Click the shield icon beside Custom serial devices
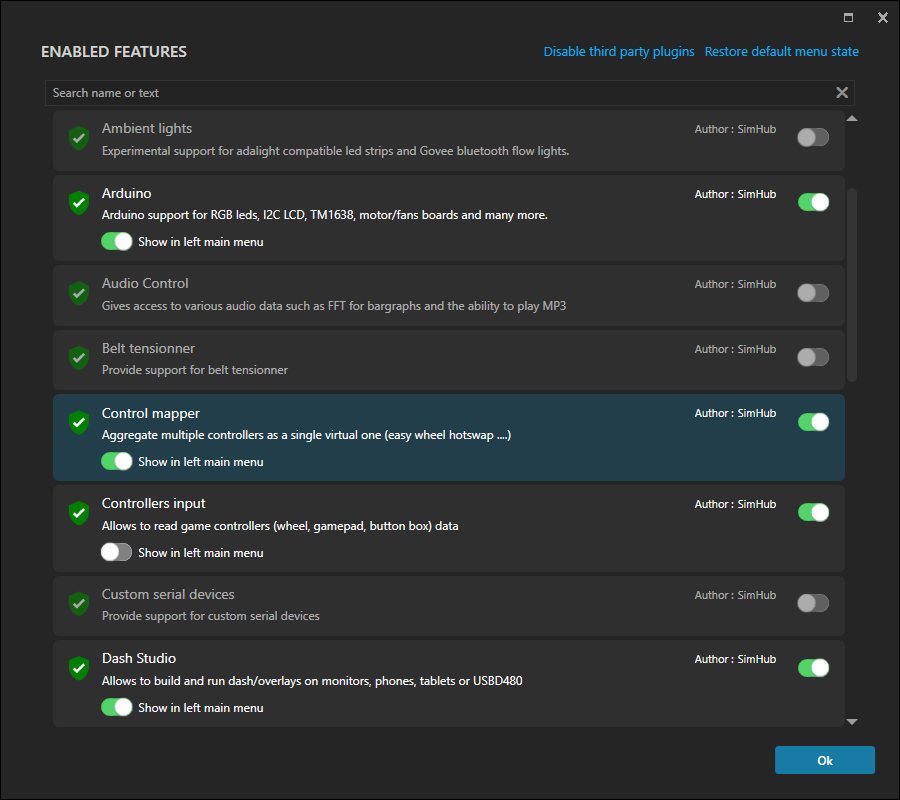Screen dimensions: 900x800 [79, 604]
